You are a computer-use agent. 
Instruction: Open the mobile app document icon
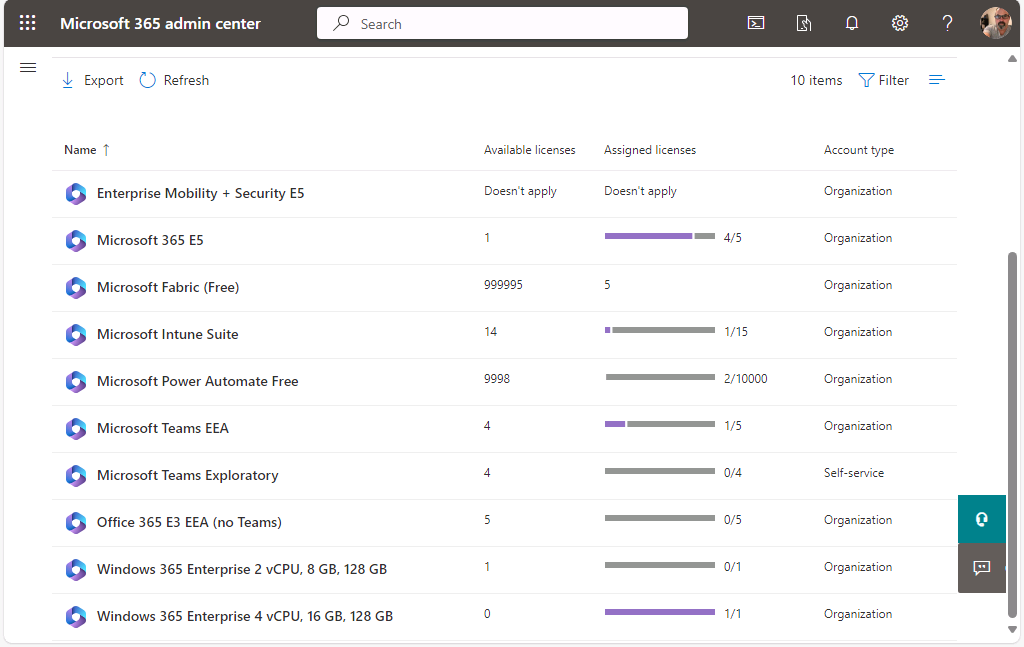804,24
